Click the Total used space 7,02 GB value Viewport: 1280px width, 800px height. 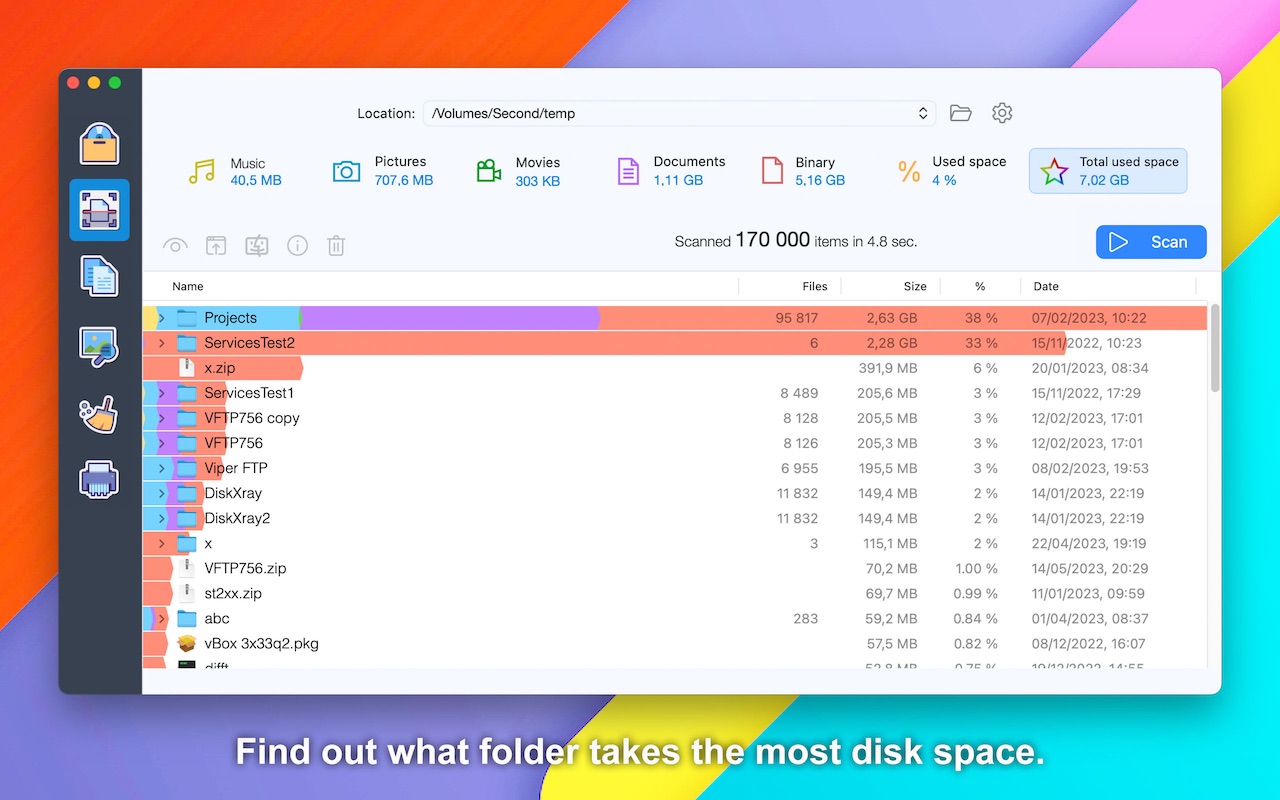[1104, 181]
